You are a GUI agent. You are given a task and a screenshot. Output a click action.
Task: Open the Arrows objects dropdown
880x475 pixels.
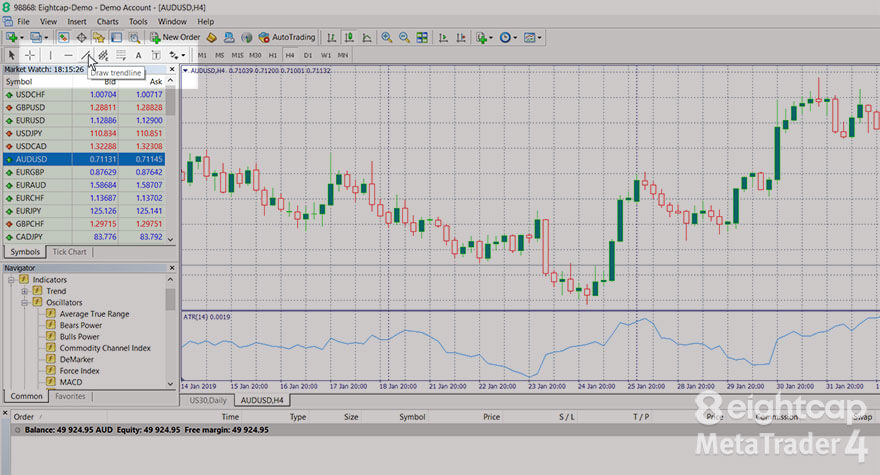[177, 55]
